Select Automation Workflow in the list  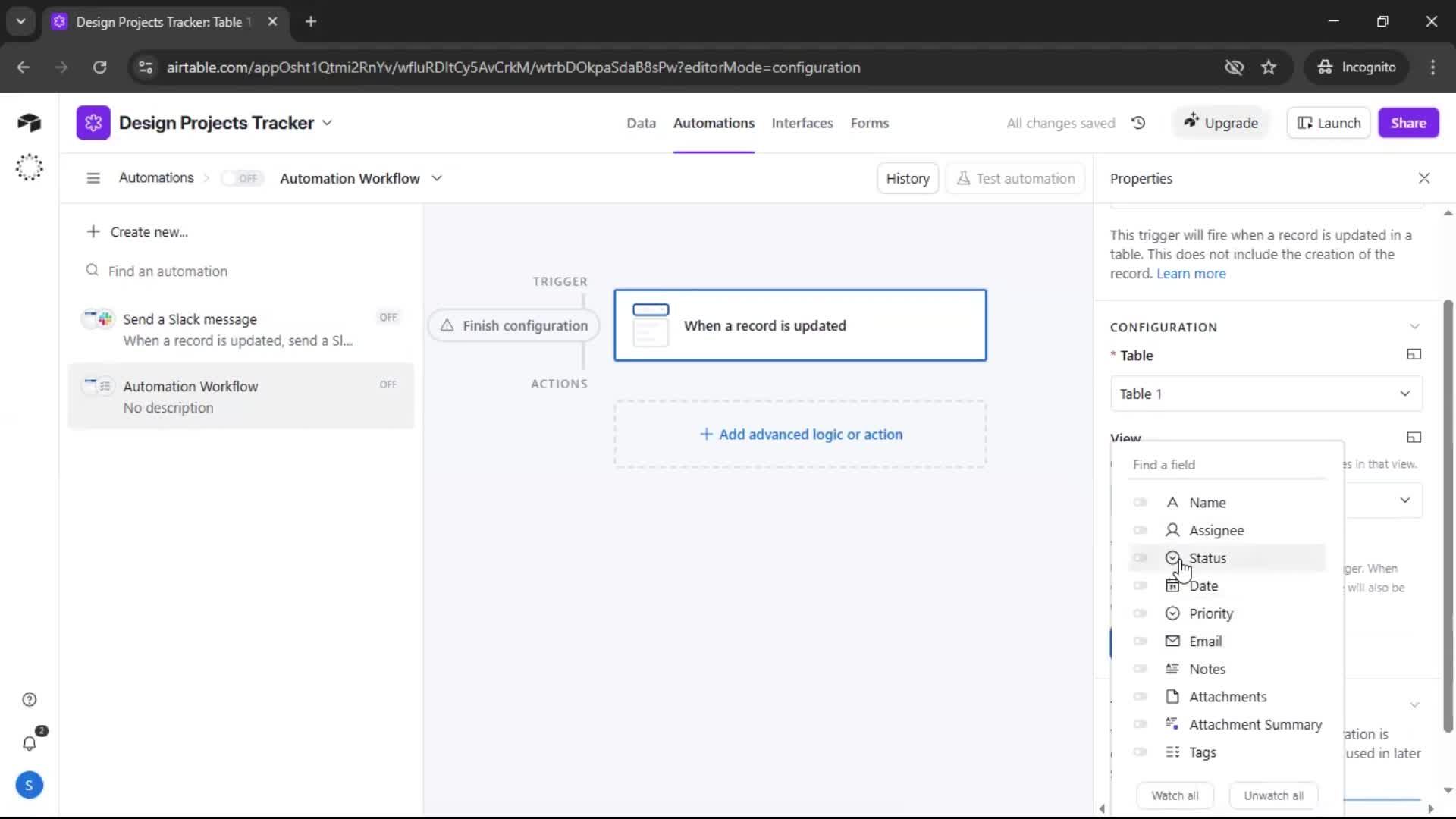tap(240, 397)
